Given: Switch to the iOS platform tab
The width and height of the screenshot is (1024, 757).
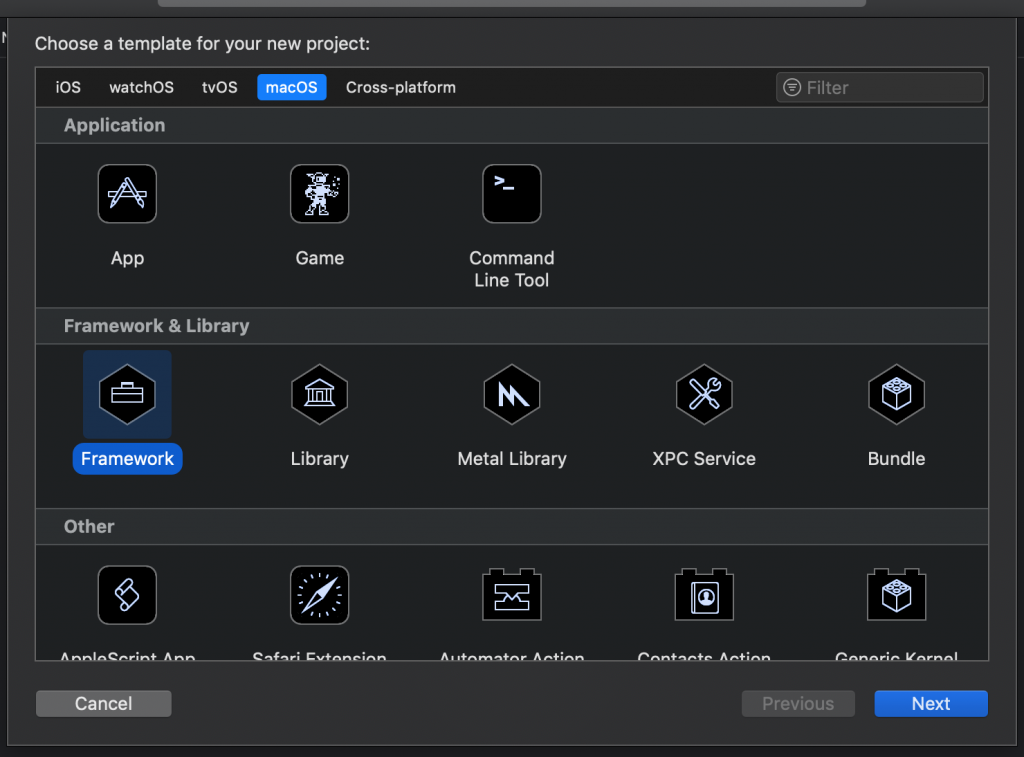Looking at the screenshot, I should point(68,88).
